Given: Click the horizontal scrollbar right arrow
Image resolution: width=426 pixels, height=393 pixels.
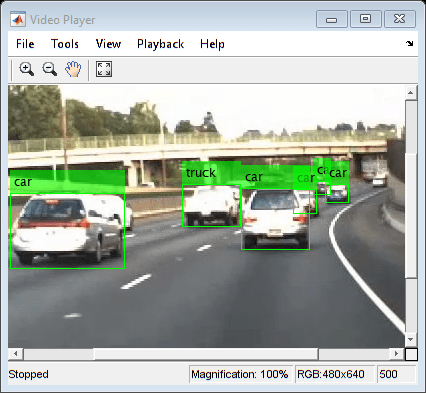Looking at the screenshot, I should pos(397,353).
